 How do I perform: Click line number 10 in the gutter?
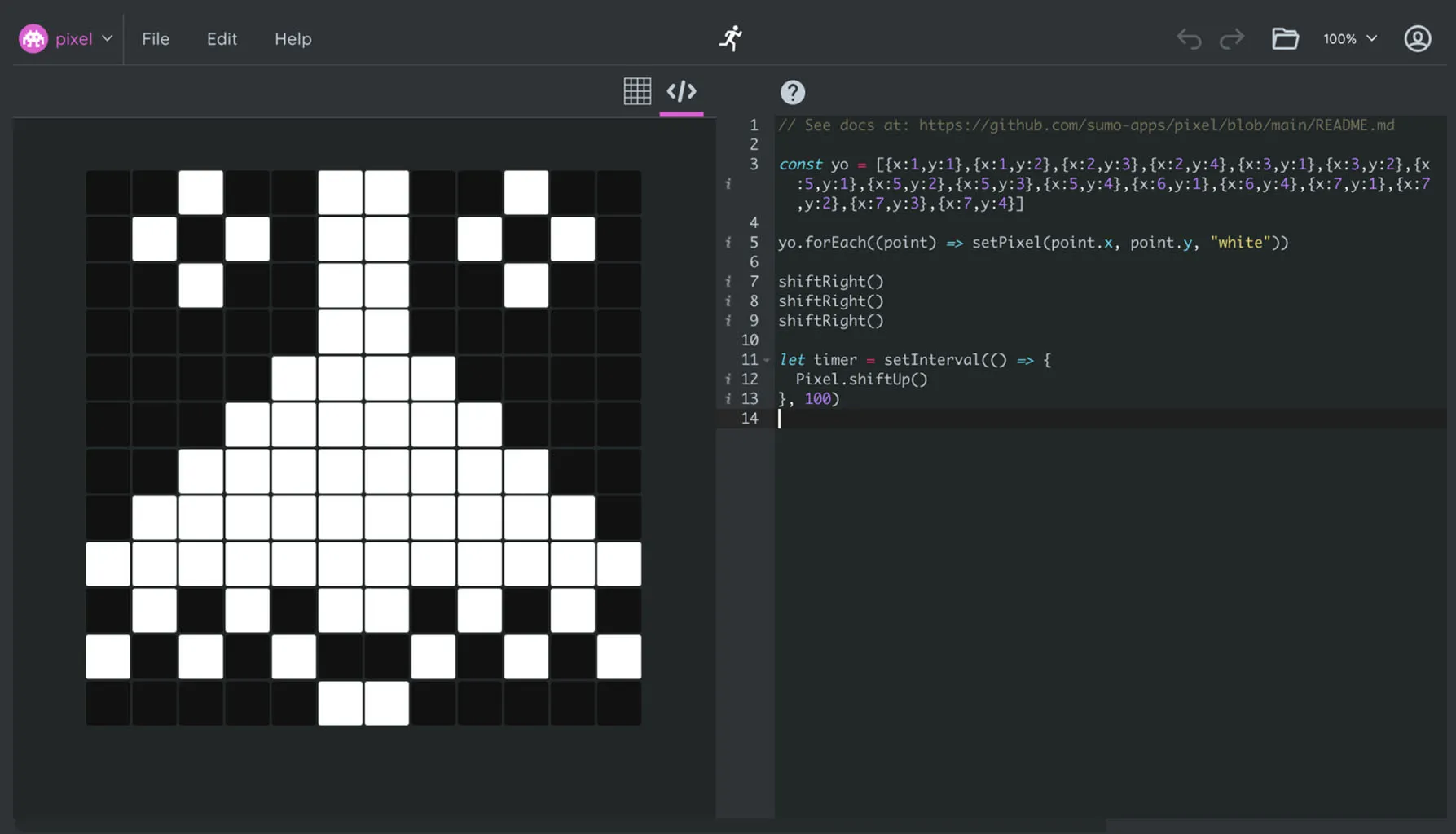[x=750, y=340]
